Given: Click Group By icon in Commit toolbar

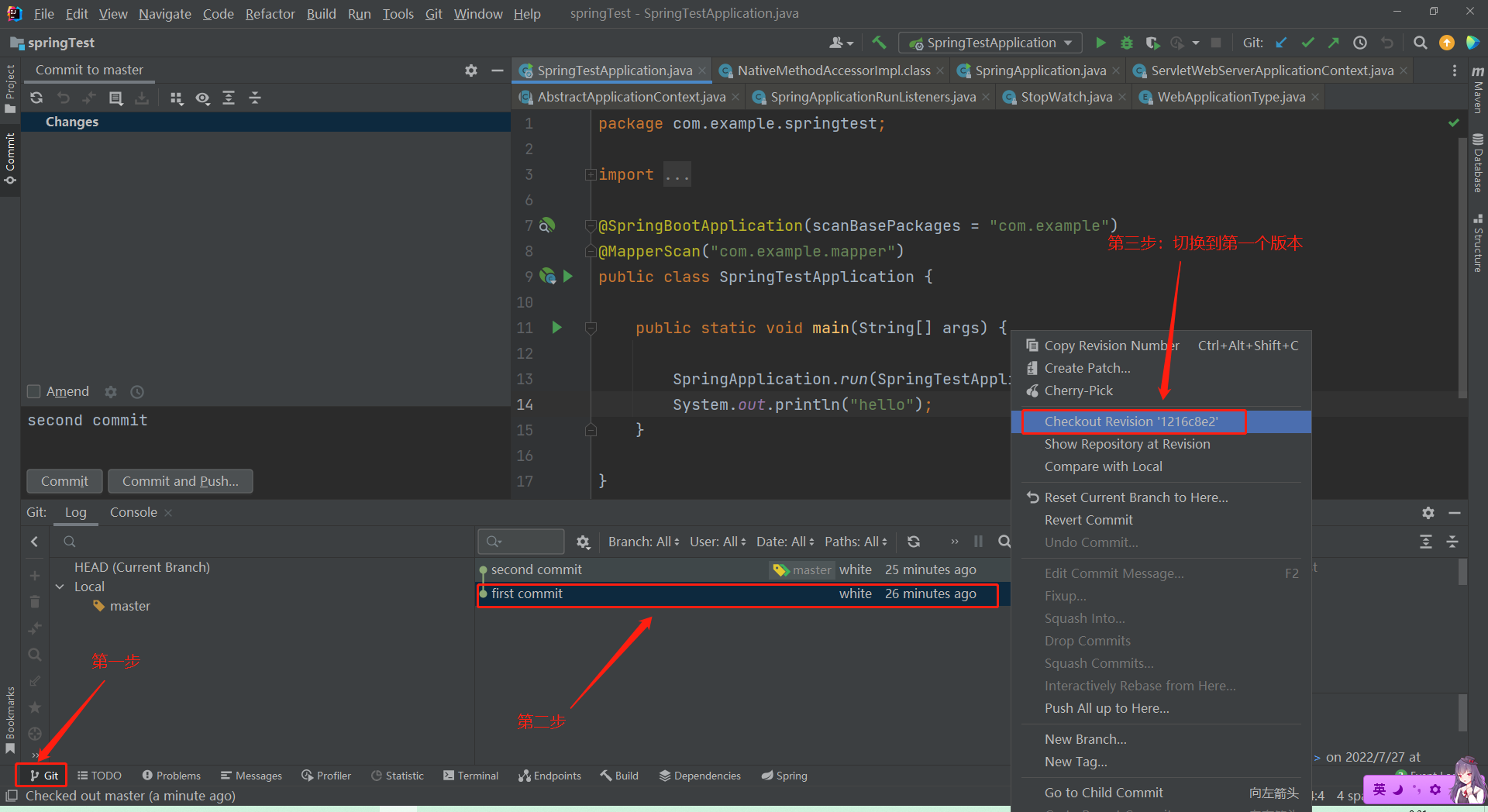Looking at the screenshot, I should point(177,98).
